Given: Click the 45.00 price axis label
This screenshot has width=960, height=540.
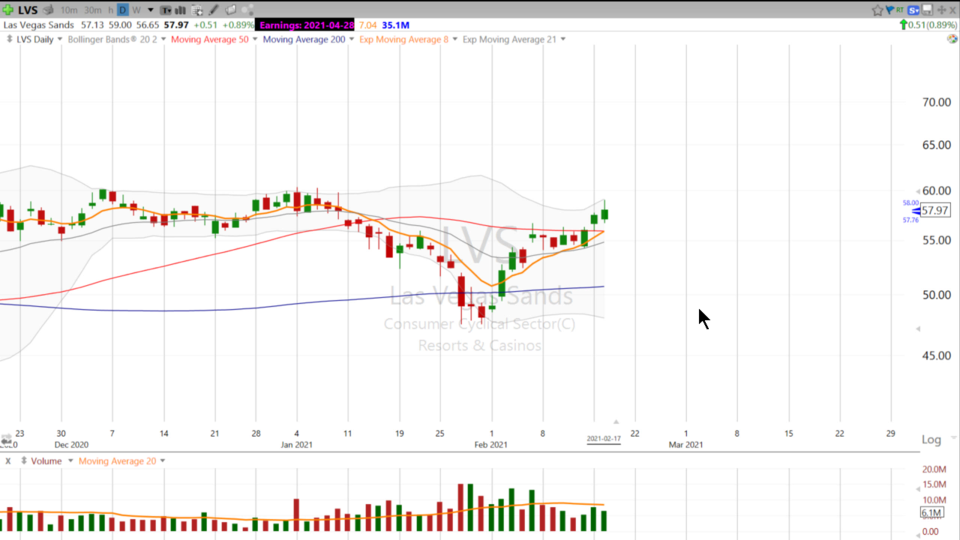Looking at the screenshot, I should click(x=937, y=356).
